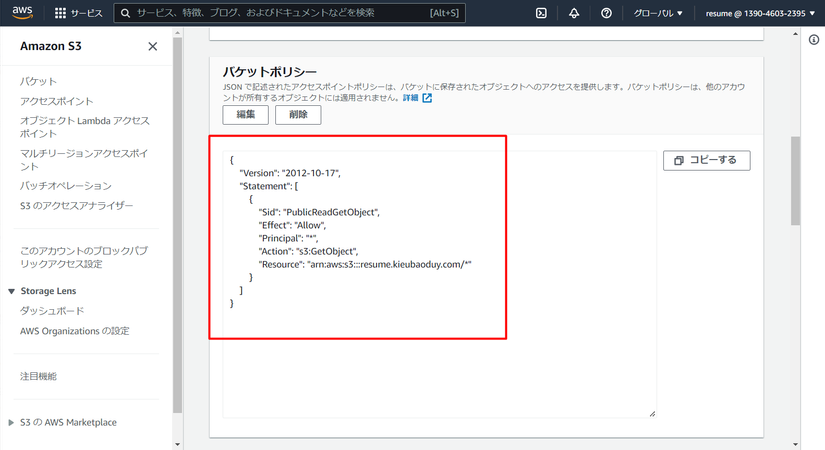
Task: Open このアカウントのブロックパブリックアクセス設定
Action: tap(84, 257)
